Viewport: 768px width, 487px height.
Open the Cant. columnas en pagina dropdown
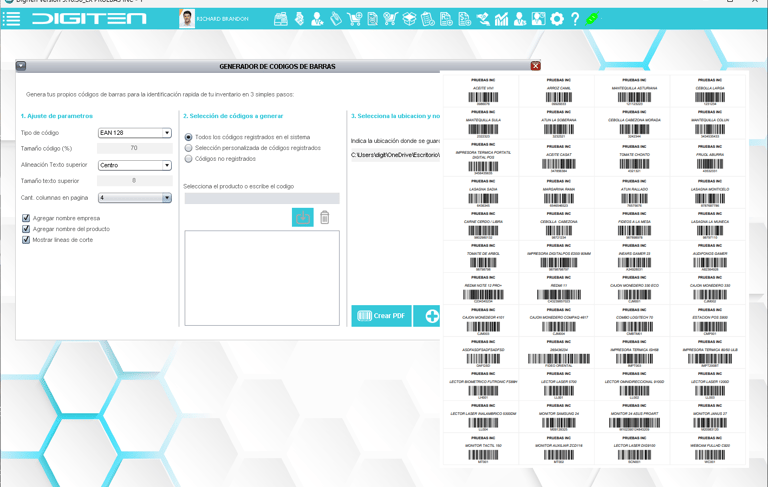135,197
